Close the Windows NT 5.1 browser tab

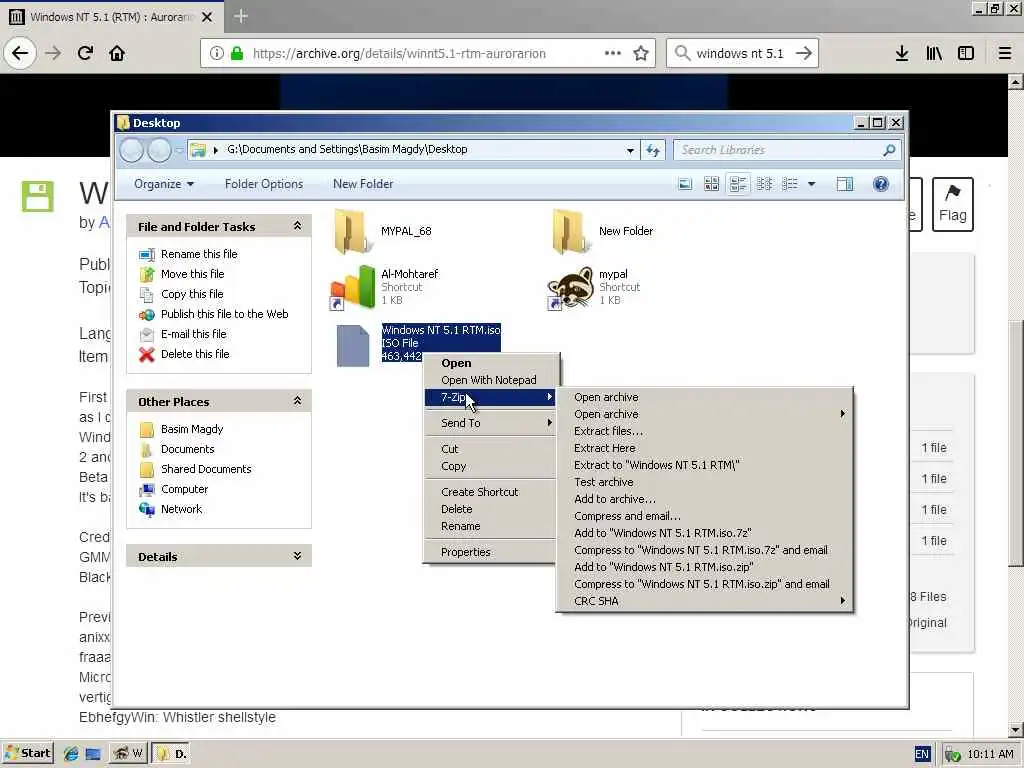point(207,17)
